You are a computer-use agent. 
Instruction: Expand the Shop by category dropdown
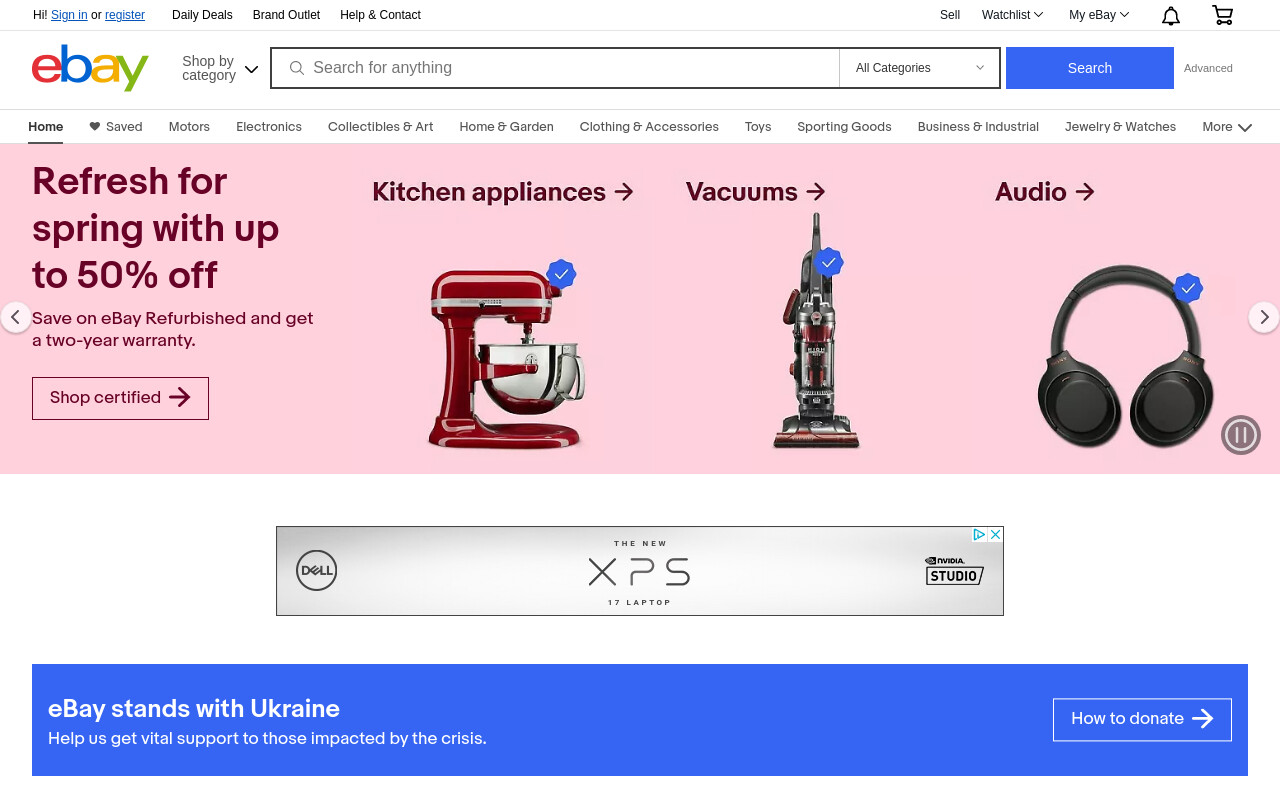coord(220,68)
